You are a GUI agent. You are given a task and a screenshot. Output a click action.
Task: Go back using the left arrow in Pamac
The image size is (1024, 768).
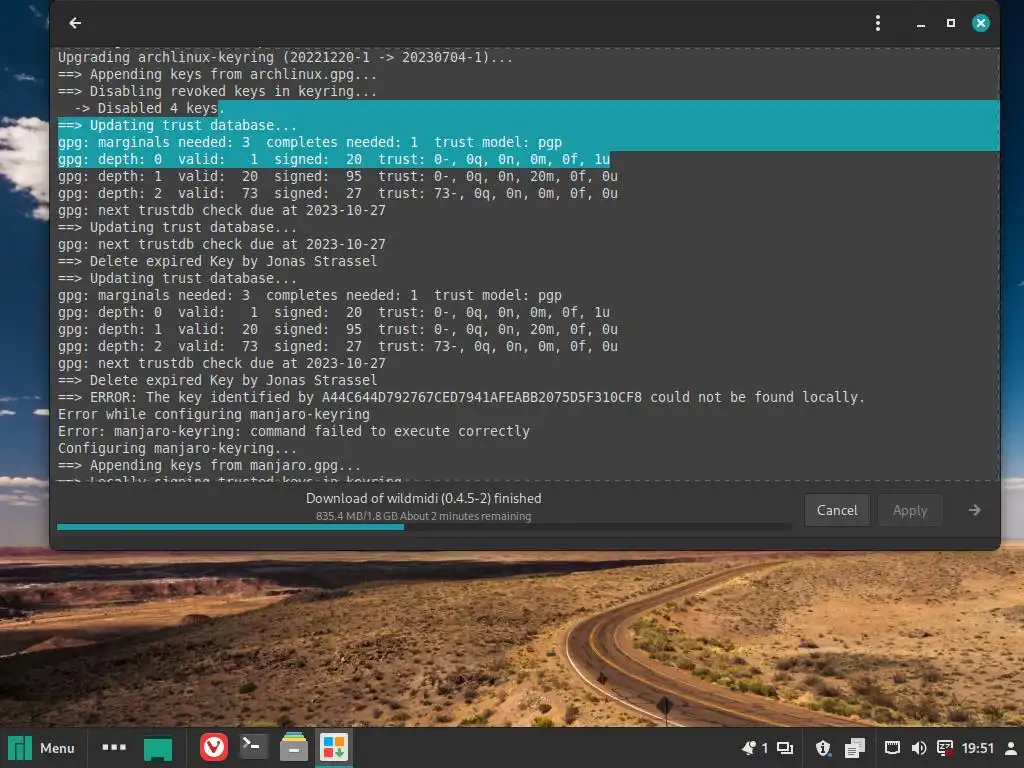click(75, 23)
